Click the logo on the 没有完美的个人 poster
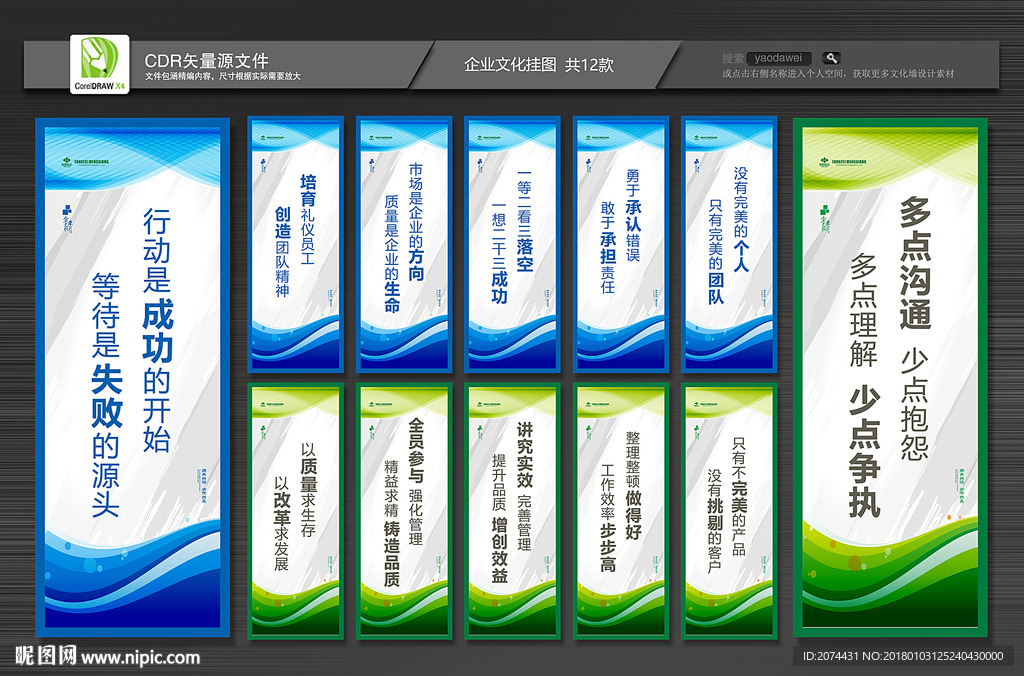Image resolution: width=1024 pixels, height=676 pixels. [x=698, y=137]
